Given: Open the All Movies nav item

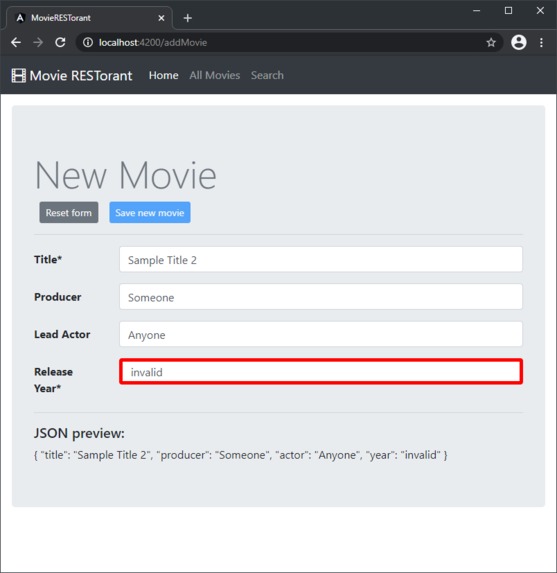Looking at the screenshot, I should click(215, 75).
